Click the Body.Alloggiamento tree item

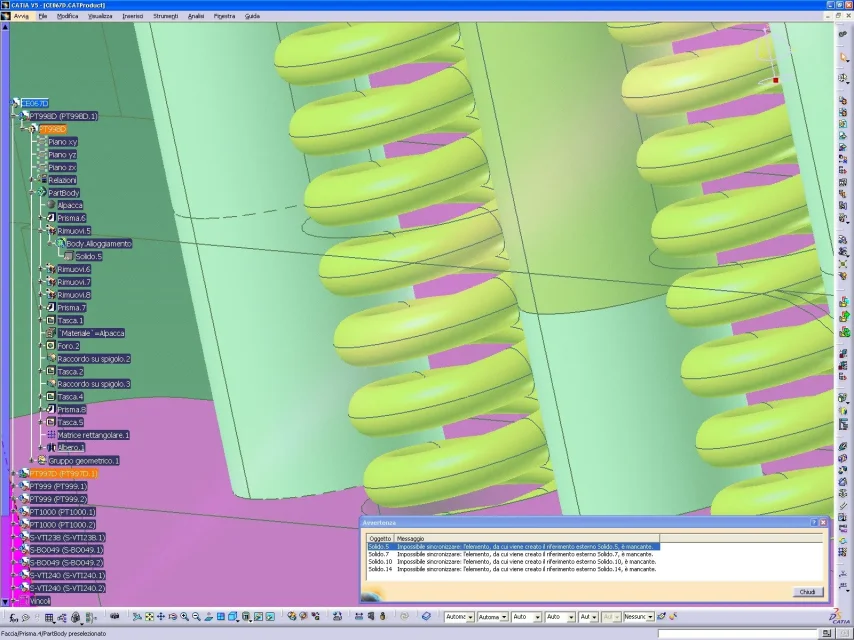99,244
